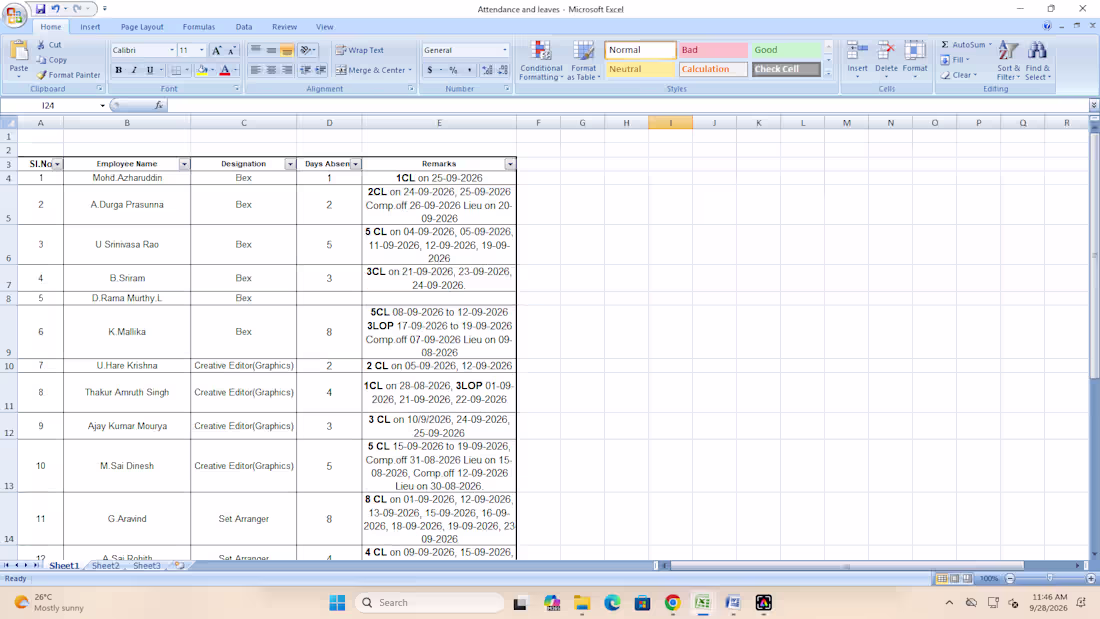Open Conditional Formatting menu
The height and width of the screenshot is (619, 1100).
(x=541, y=61)
